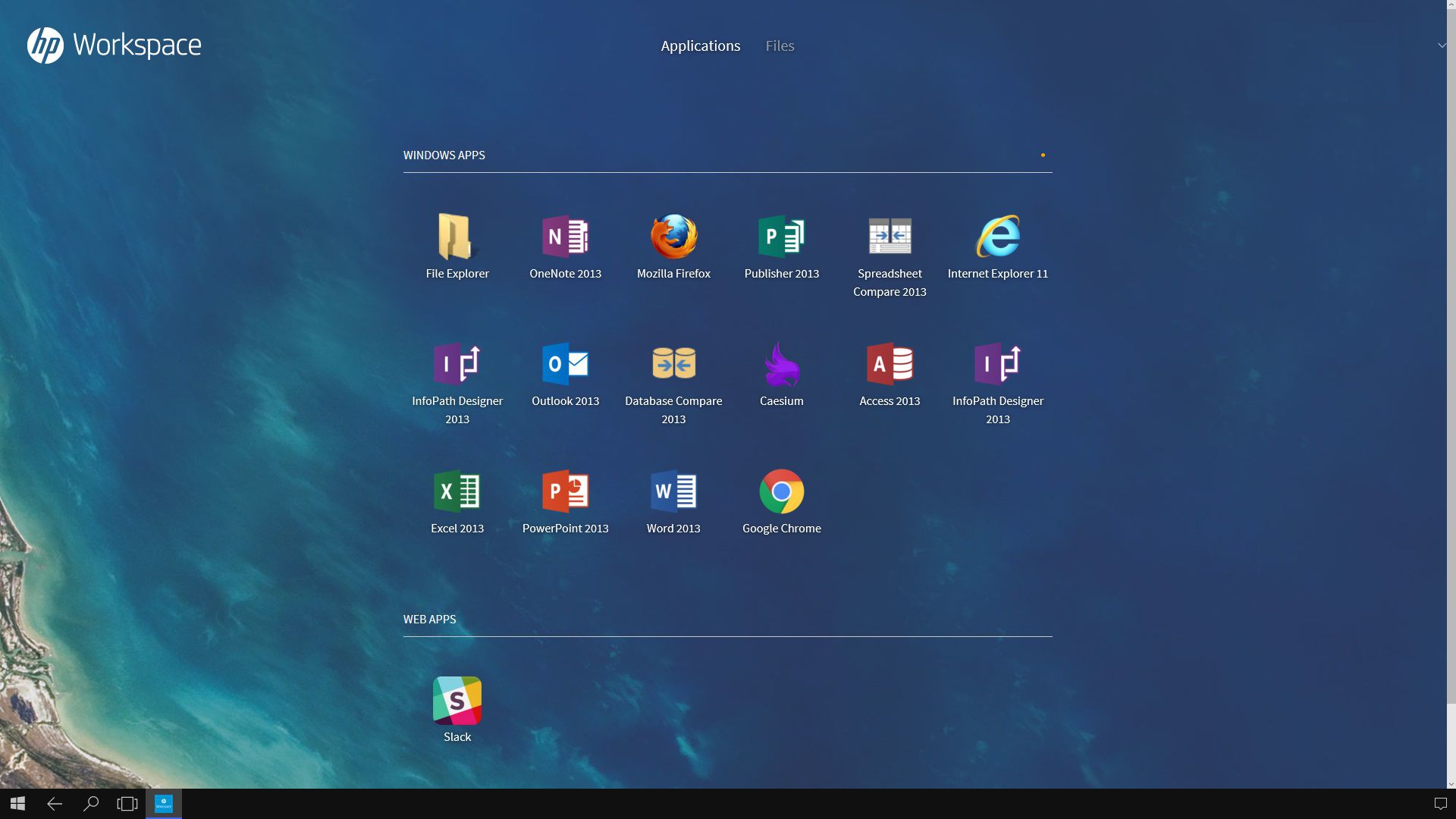The image size is (1456, 819).
Task: Expand the top-right chevron menu
Action: coord(1442,45)
